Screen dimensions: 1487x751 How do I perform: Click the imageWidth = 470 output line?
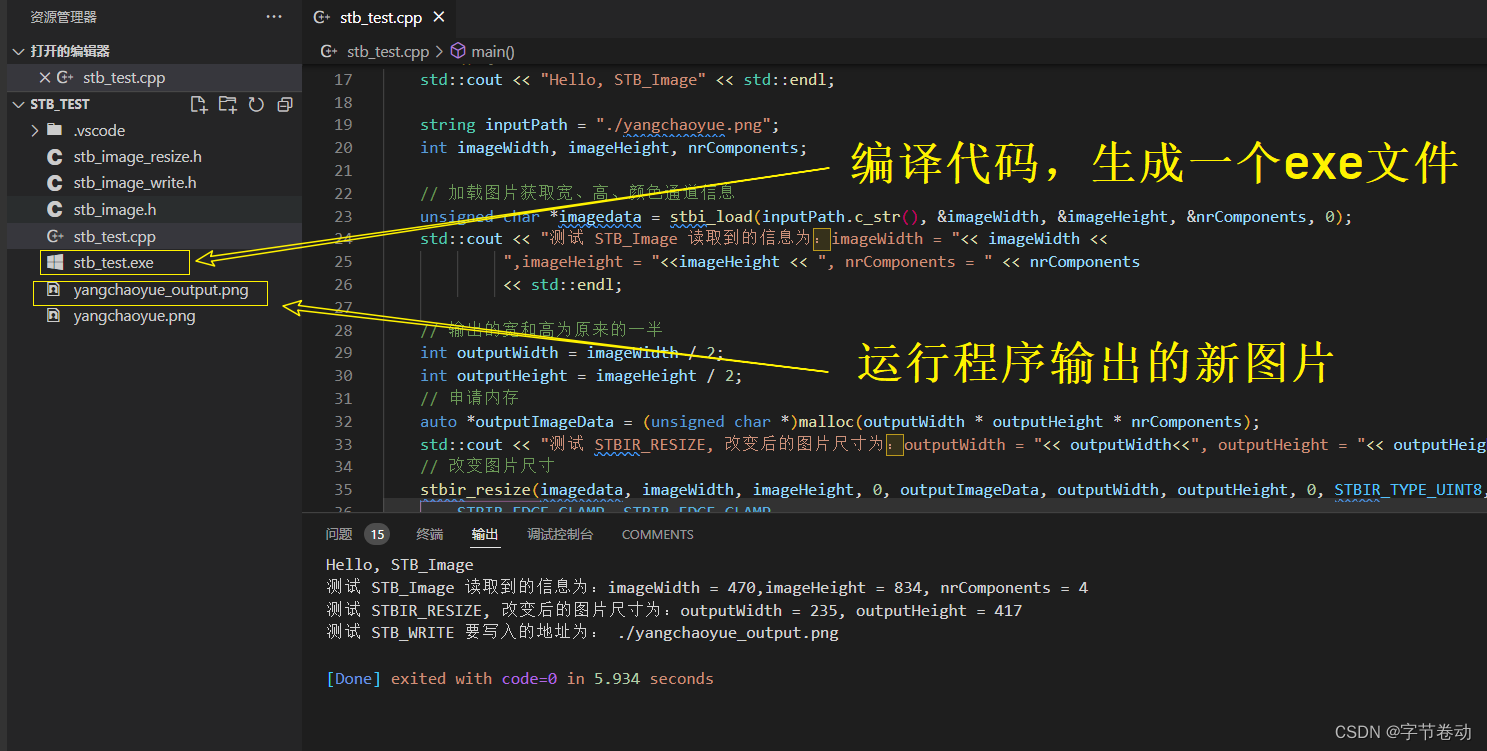coord(707,588)
